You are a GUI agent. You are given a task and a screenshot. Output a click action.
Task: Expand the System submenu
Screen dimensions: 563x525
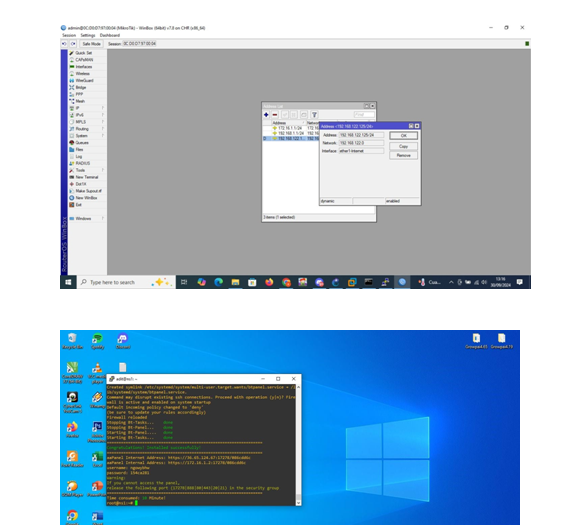click(x=87, y=136)
